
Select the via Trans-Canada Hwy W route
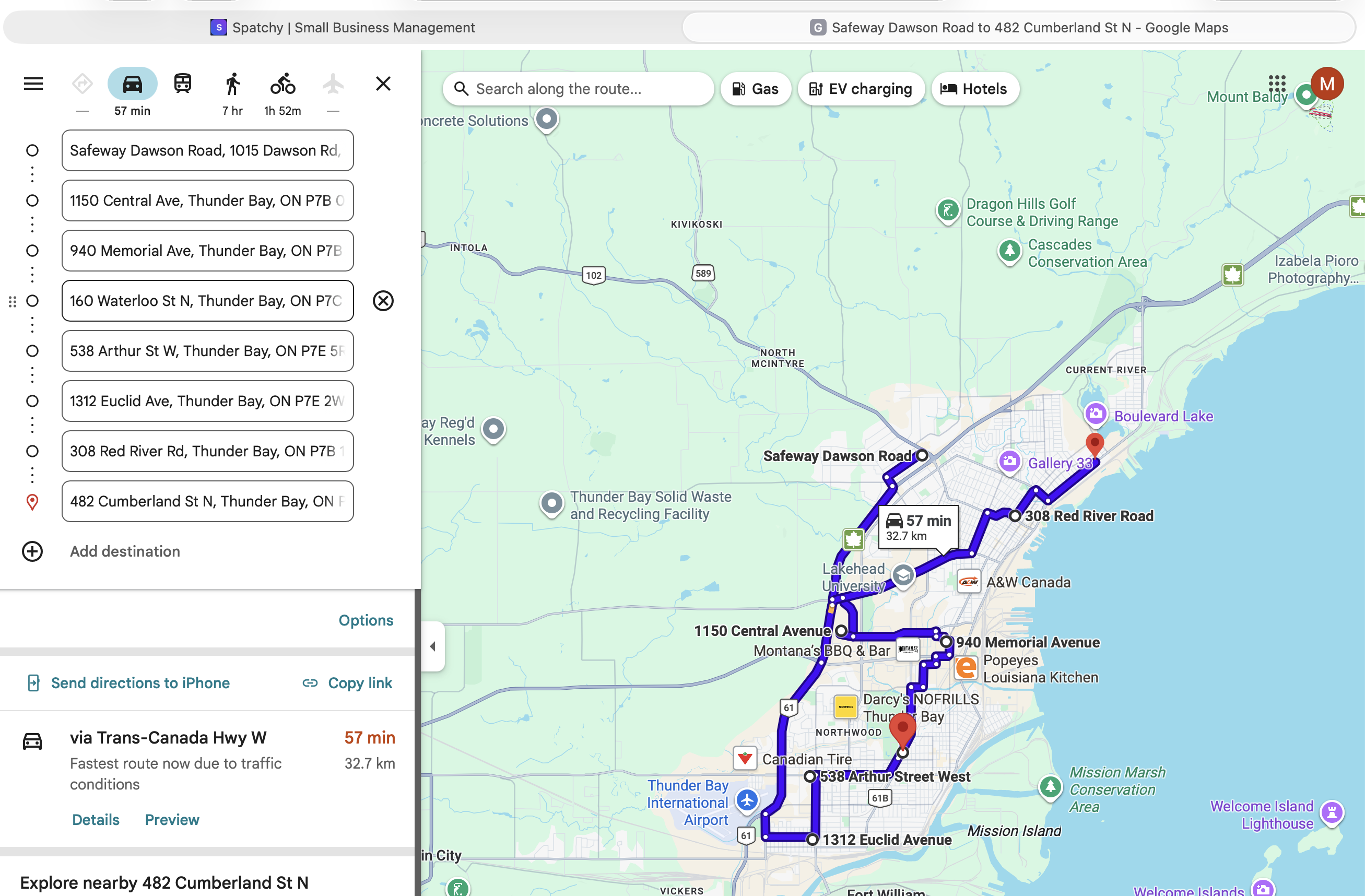tap(208, 779)
